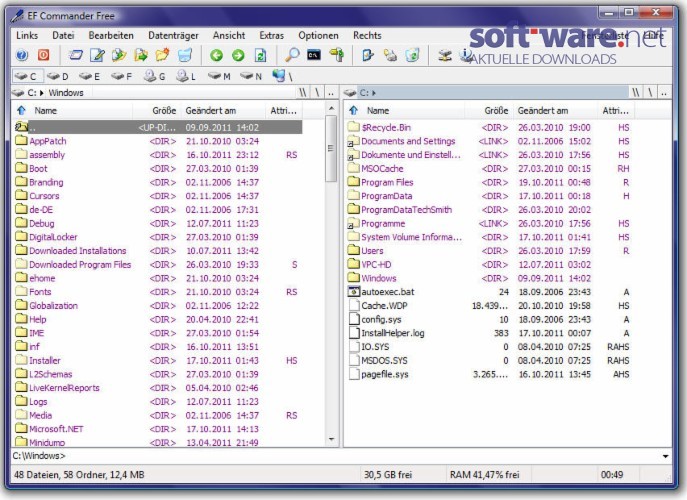Create new folder with star folder icon
The height and width of the screenshot is (500, 687).
[x=163, y=55]
